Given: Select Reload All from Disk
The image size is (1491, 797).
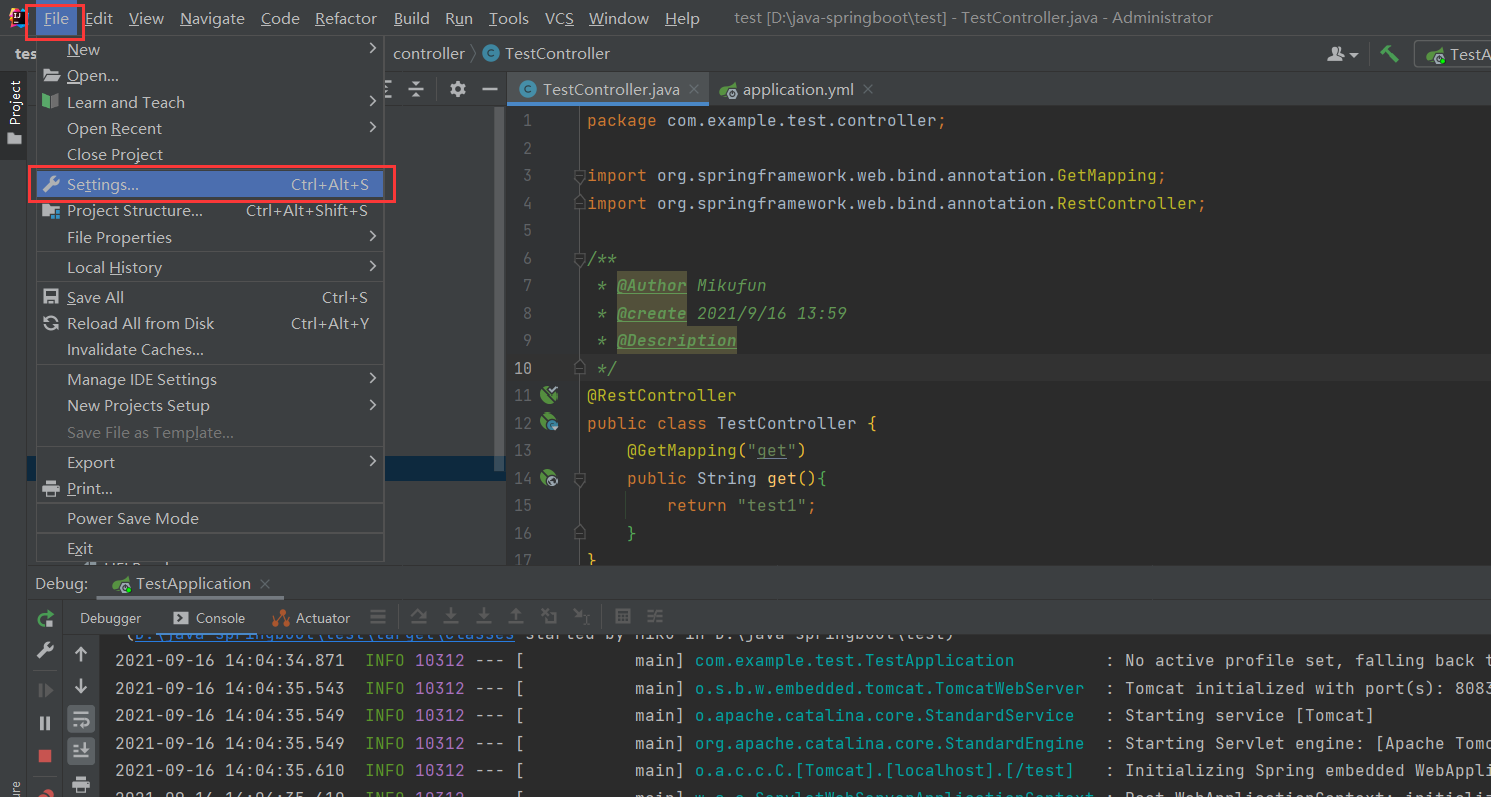Looking at the screenshot, I should click(210, 324).
